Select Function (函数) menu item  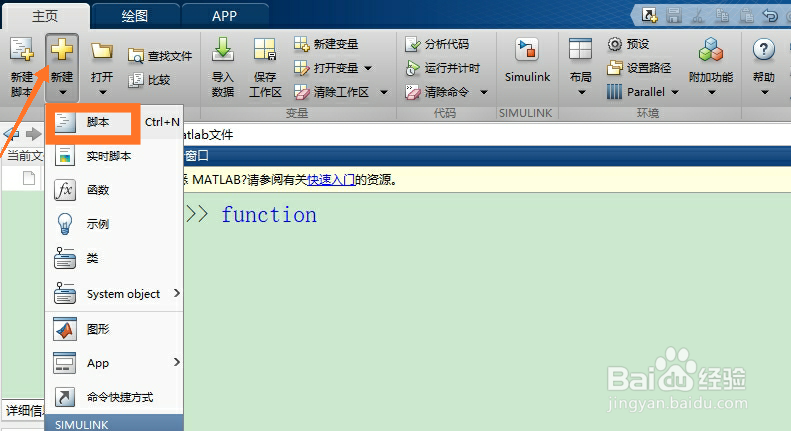114,190
